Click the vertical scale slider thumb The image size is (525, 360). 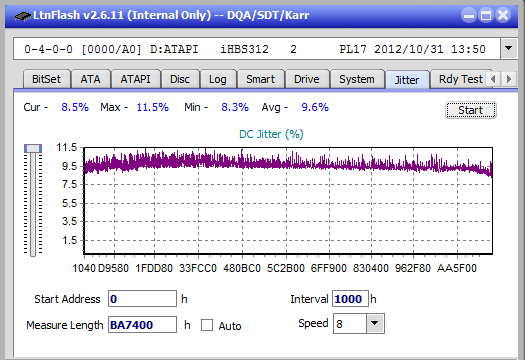[x=33, y=148]
